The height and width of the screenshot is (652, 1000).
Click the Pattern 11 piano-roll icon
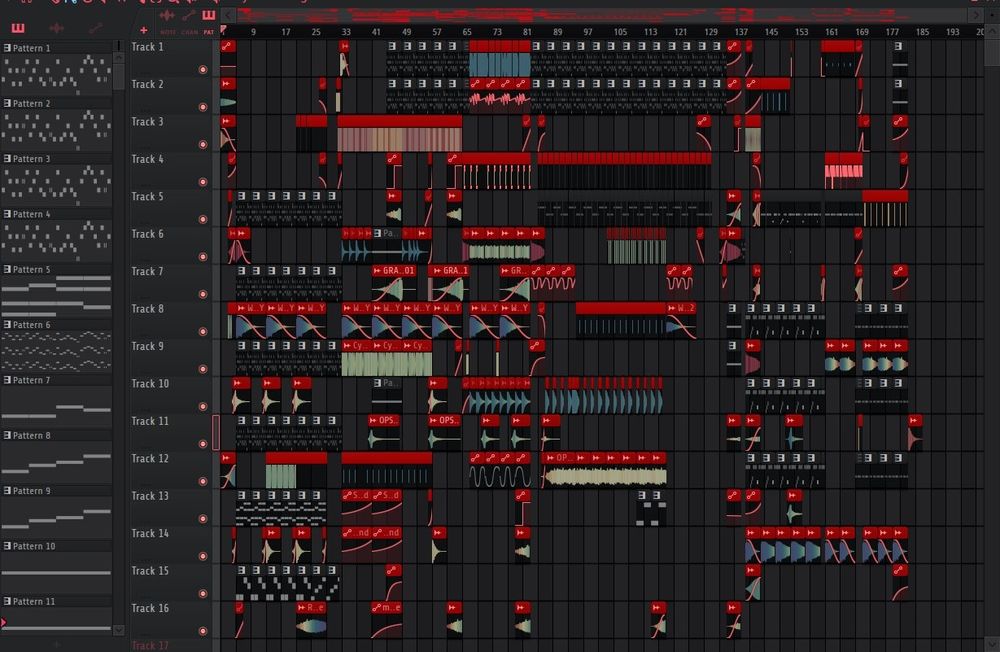(x=7, y=602)
